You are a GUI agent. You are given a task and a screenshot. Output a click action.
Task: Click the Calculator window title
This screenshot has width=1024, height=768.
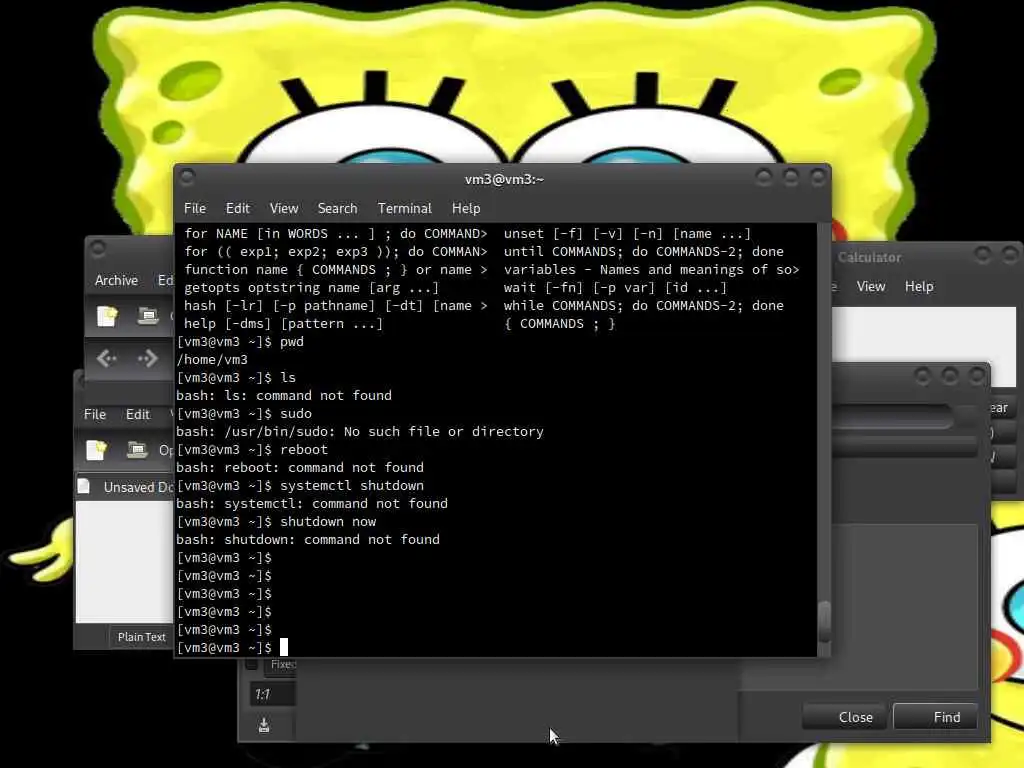pos(869,257)
